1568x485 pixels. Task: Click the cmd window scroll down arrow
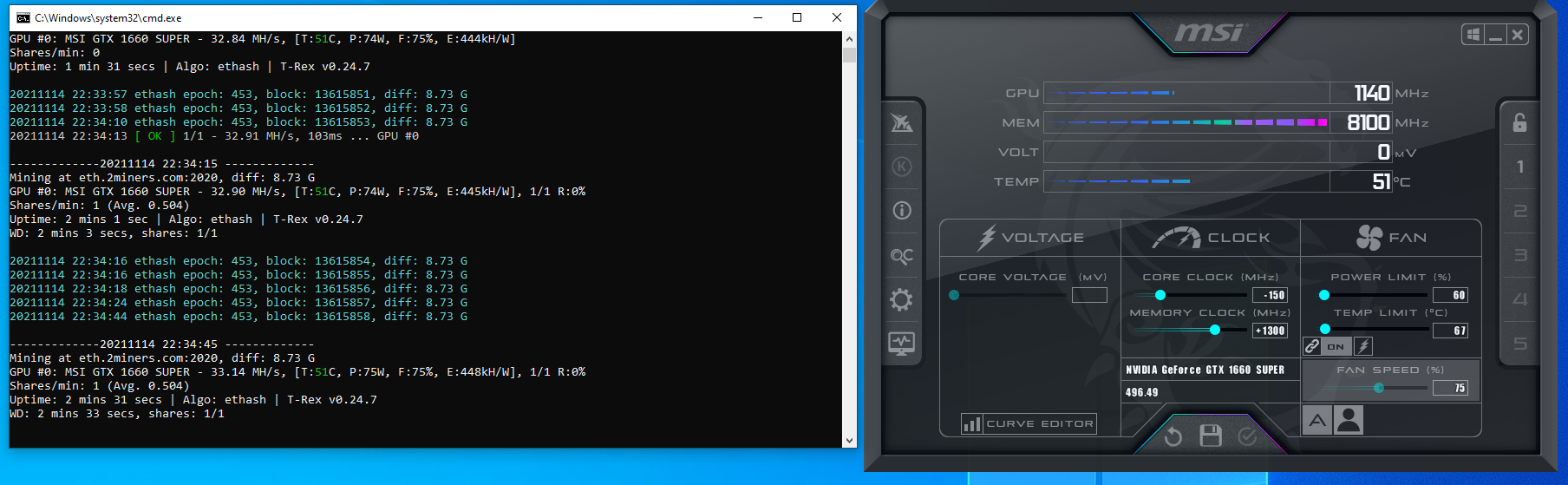(849, 441)
